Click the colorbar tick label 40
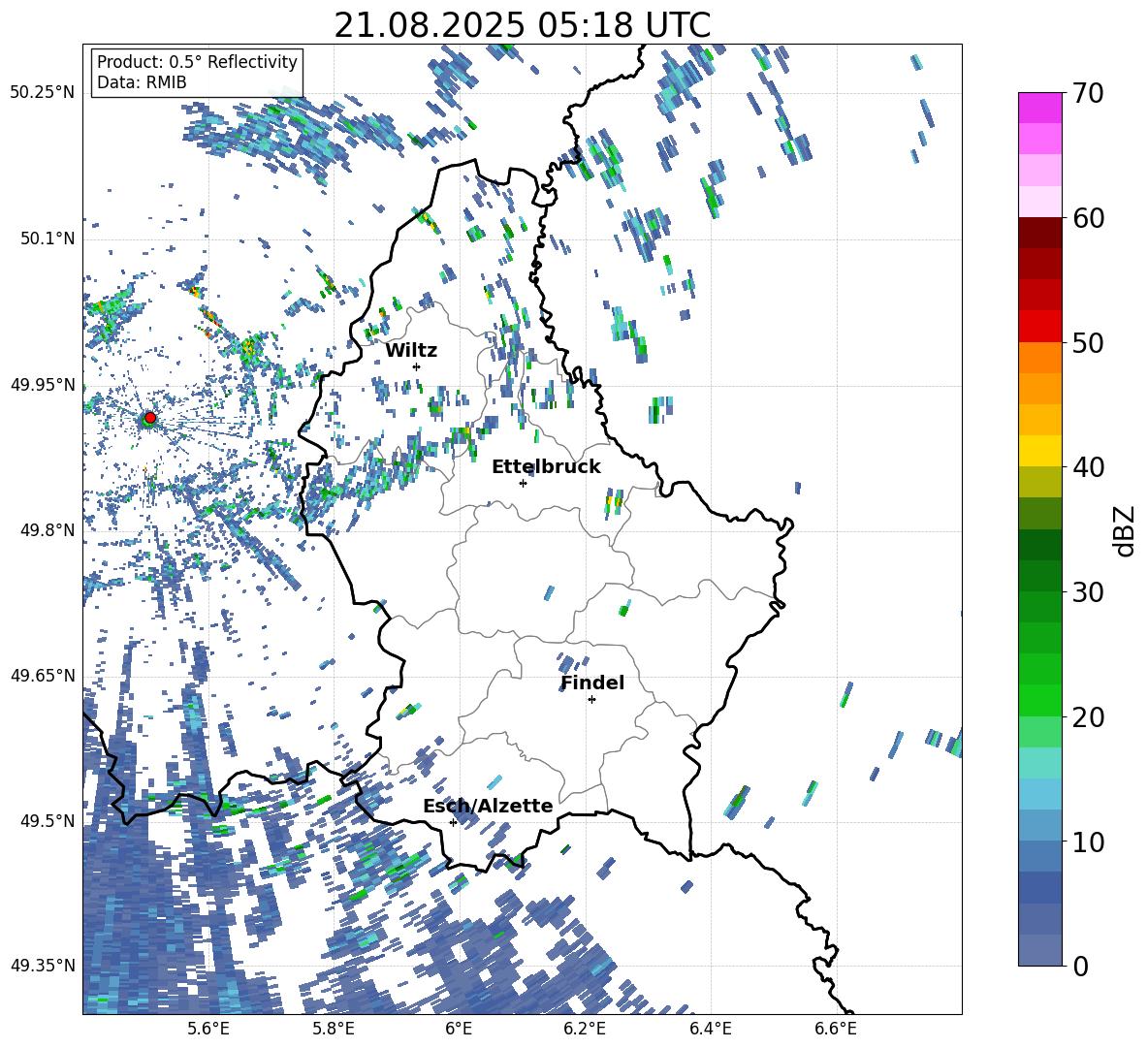 tap(1088, 467)
